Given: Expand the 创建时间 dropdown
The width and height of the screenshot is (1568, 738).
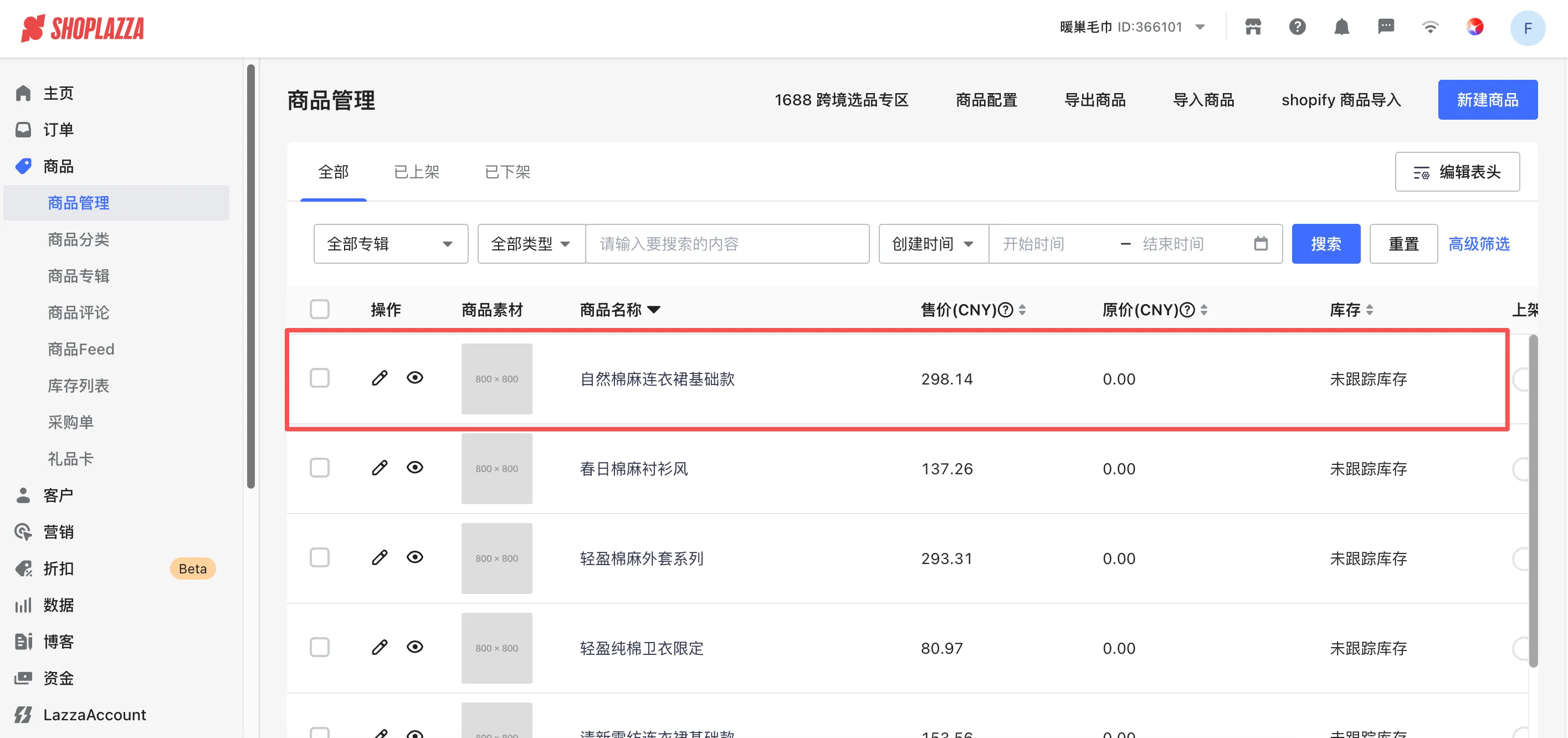Looking at the screenshot, I should [x=934, y=244].
